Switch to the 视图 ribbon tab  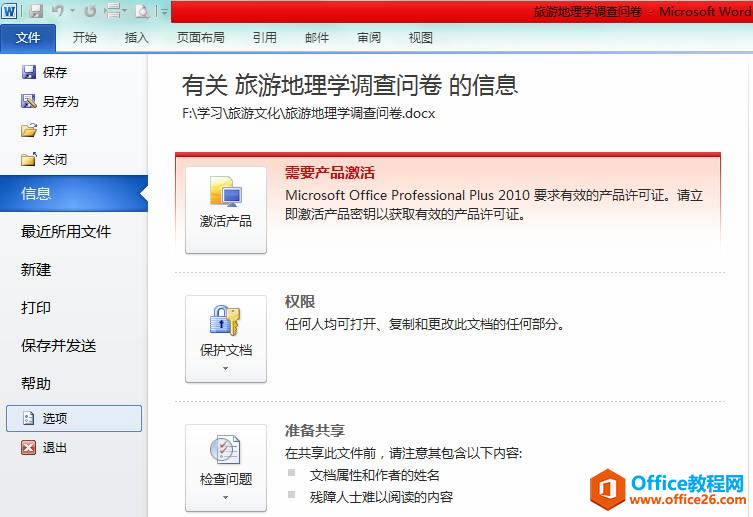[x=421, y=37]
